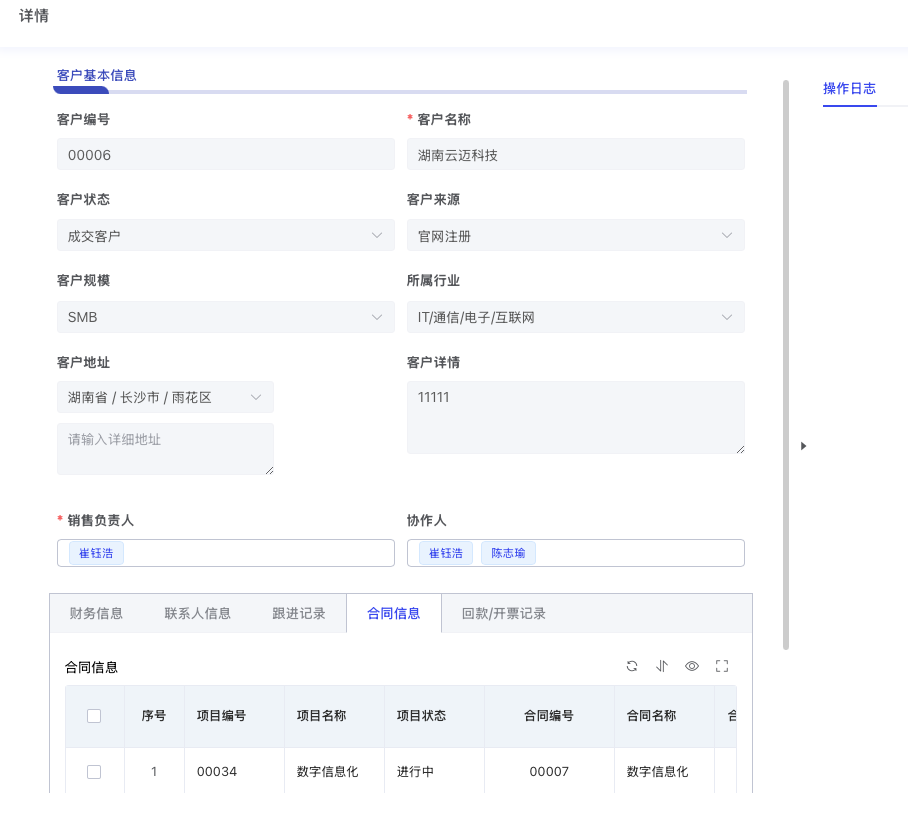Click the 崔钰浩 tag in 销售负责人
The image size is (908, 827).
click(96, 553)
